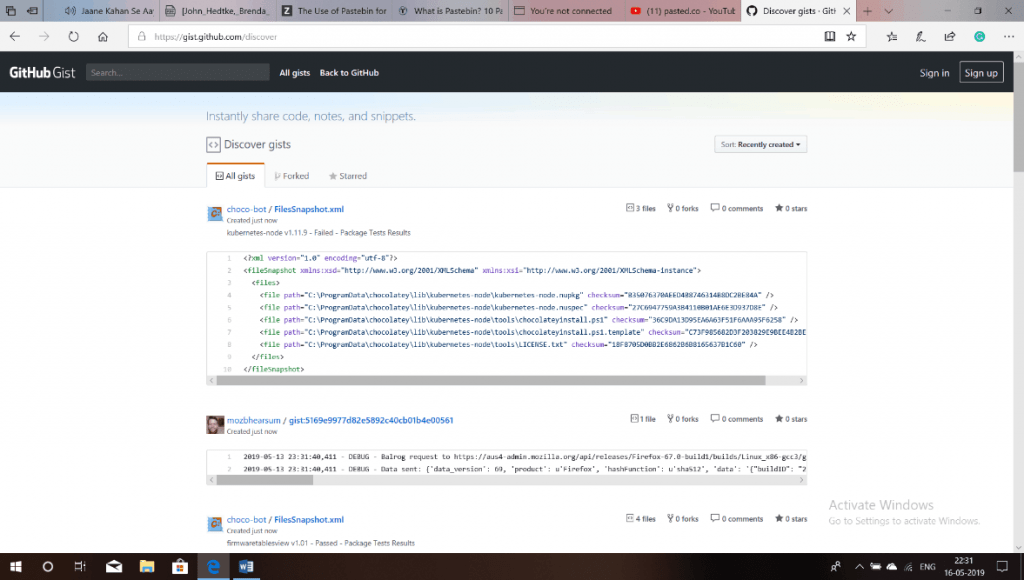Click the gist search input field
The image size is (1024, 580).
pos(176,72)
